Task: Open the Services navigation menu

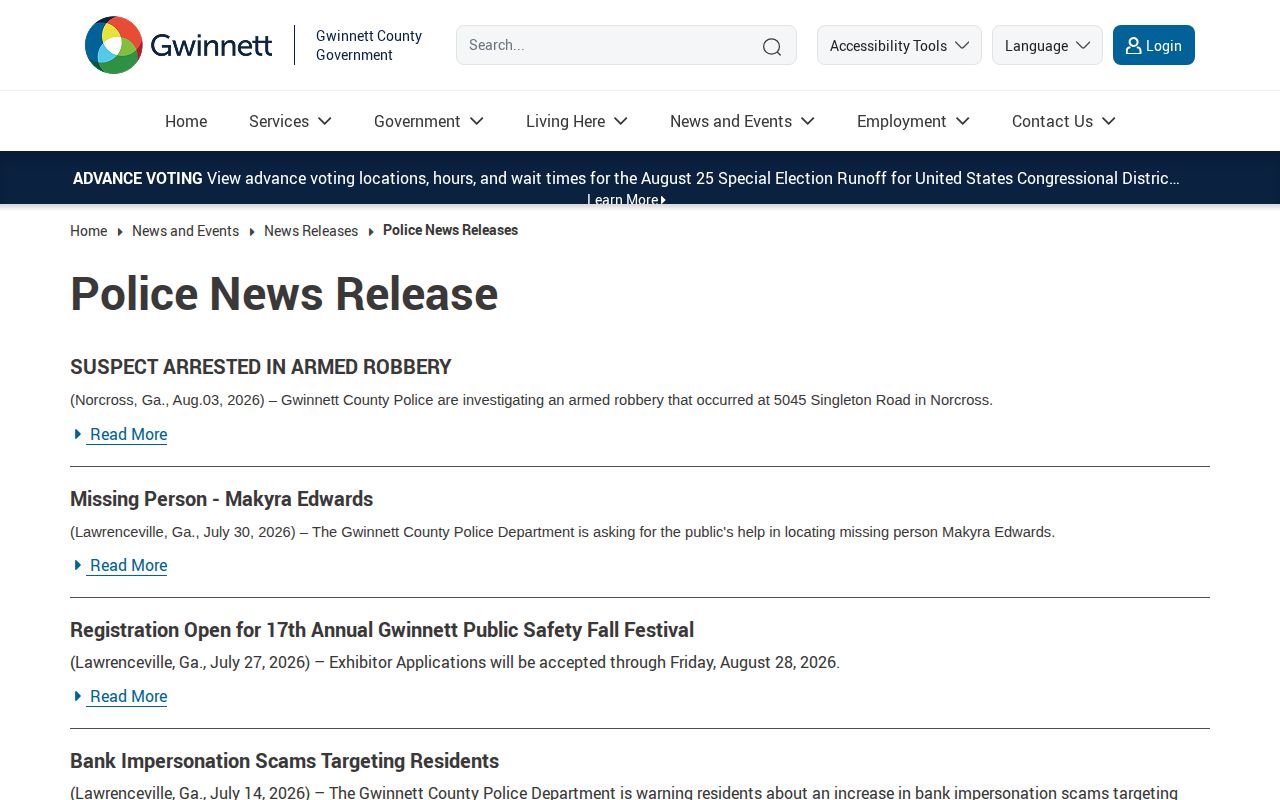Action: click(279, 121)
